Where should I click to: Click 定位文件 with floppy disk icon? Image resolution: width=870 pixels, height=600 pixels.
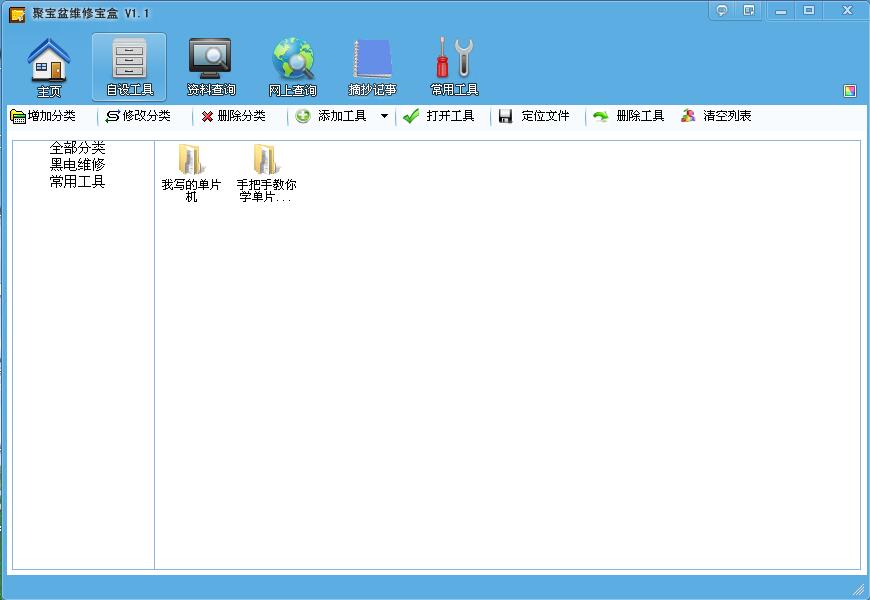tap(534, 116)
